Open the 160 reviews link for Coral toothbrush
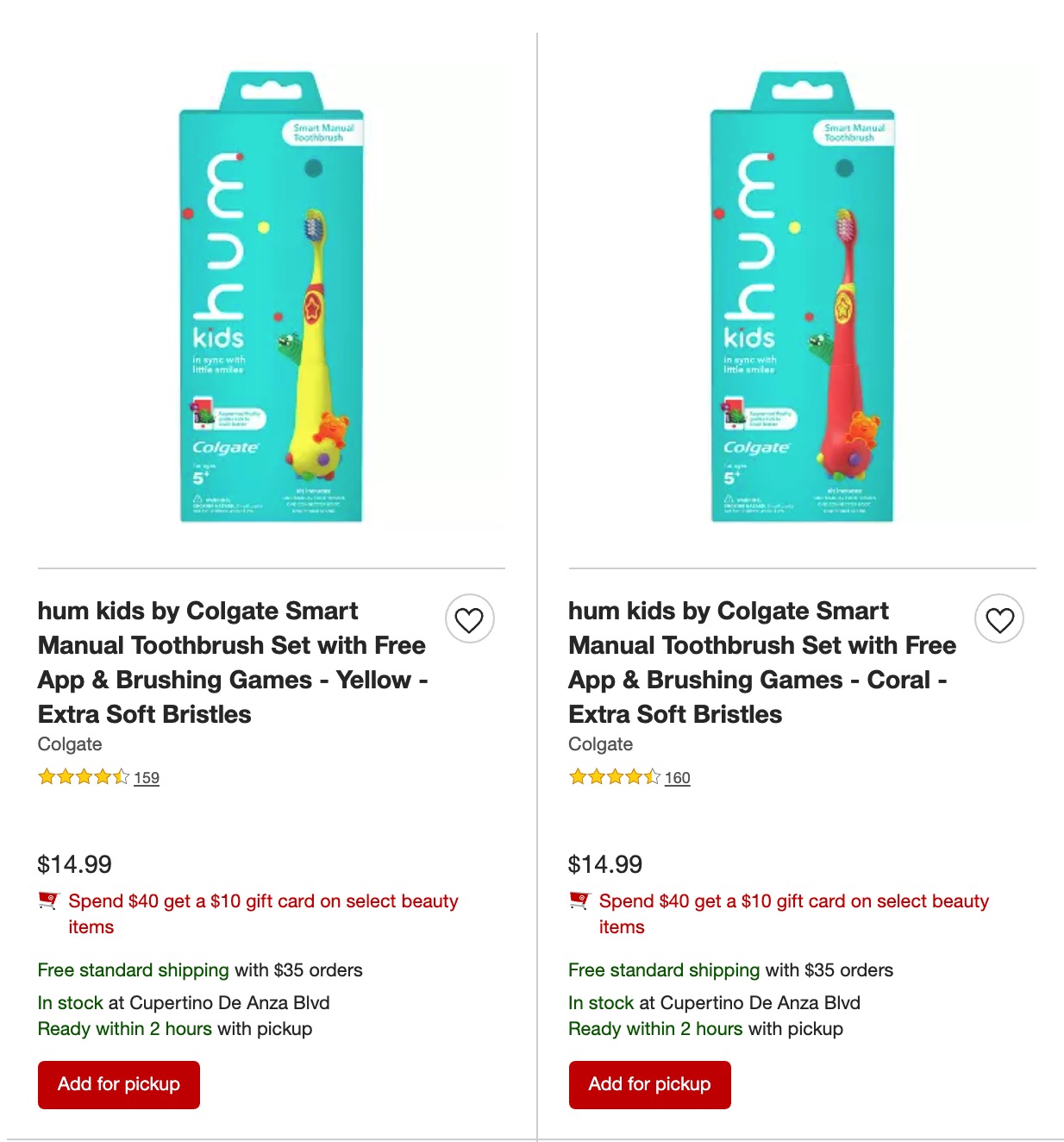Viewport: 1064px width, 1142px height. (678, 778)
